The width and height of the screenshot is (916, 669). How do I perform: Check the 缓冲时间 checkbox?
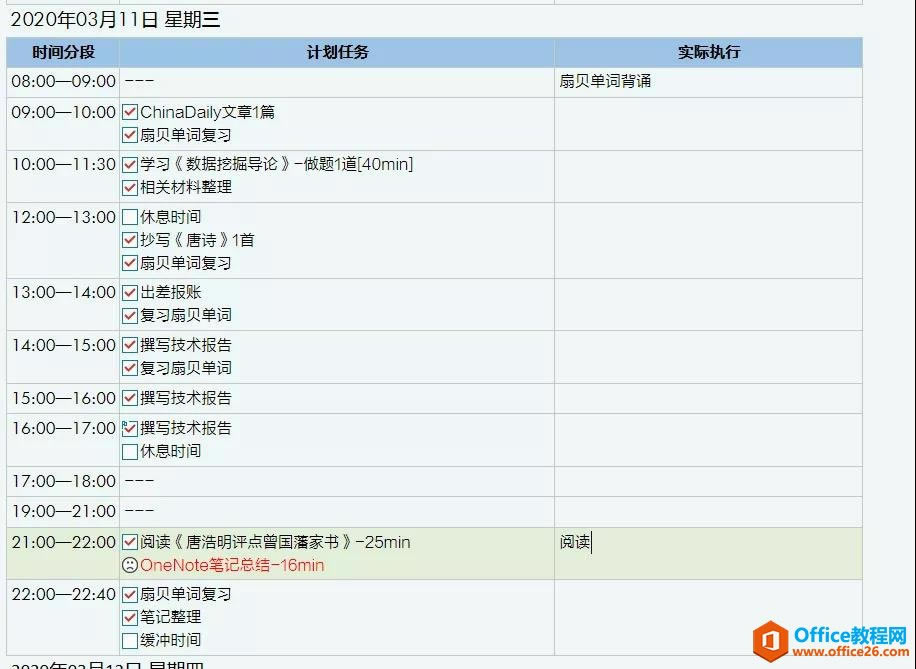point(128,639)
